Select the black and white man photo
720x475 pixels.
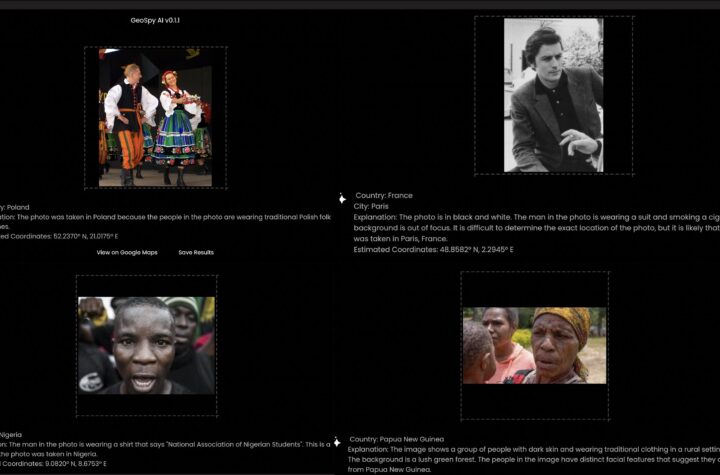point(553,95)
